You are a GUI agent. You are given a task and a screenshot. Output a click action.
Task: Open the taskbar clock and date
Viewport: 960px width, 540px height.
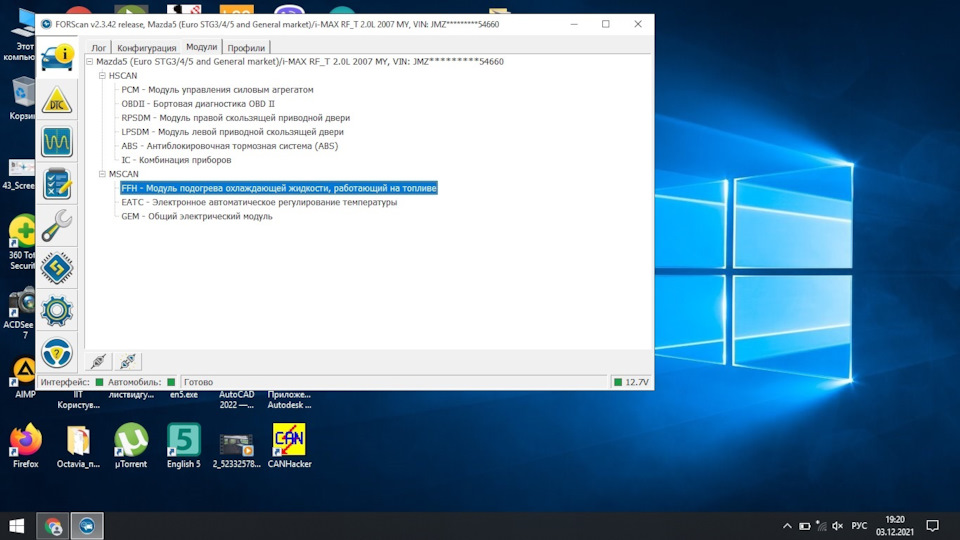tap(894, 526)
